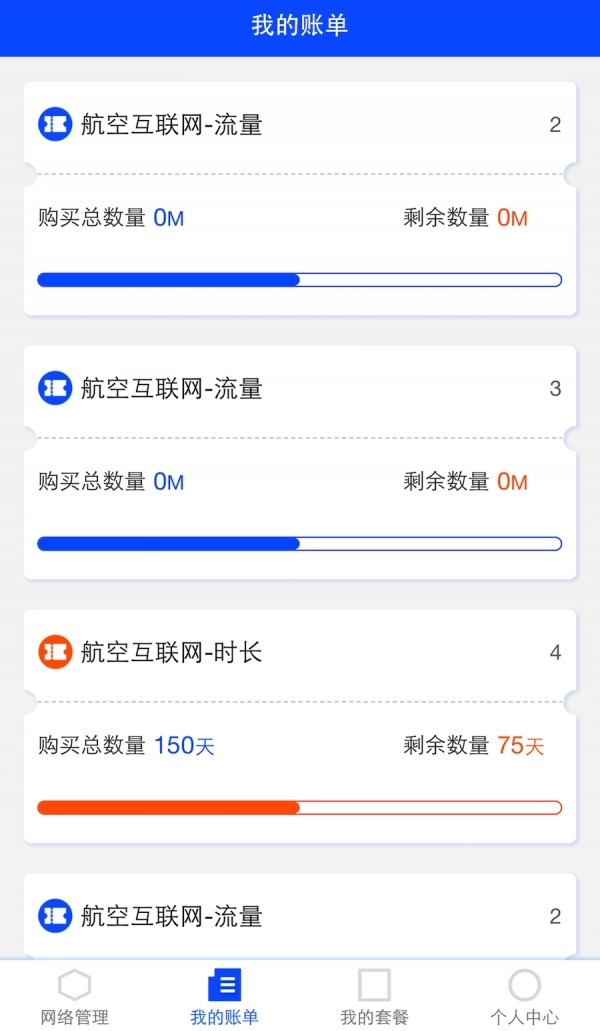Expand the second 航空互联网-流量 card
Screen dimensions: 600x1031
pyautogui.click(x=300, y=389)
